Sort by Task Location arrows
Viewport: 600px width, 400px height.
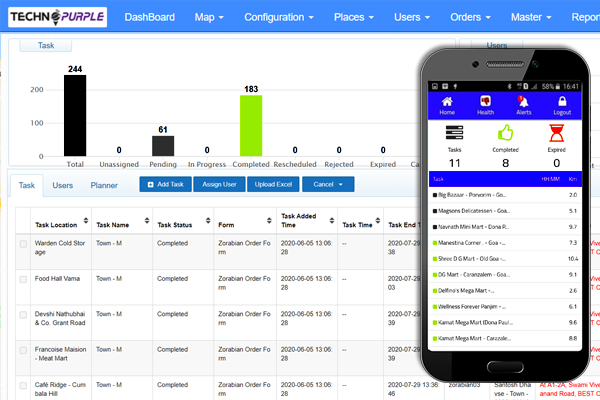click(x=86, y=220)
